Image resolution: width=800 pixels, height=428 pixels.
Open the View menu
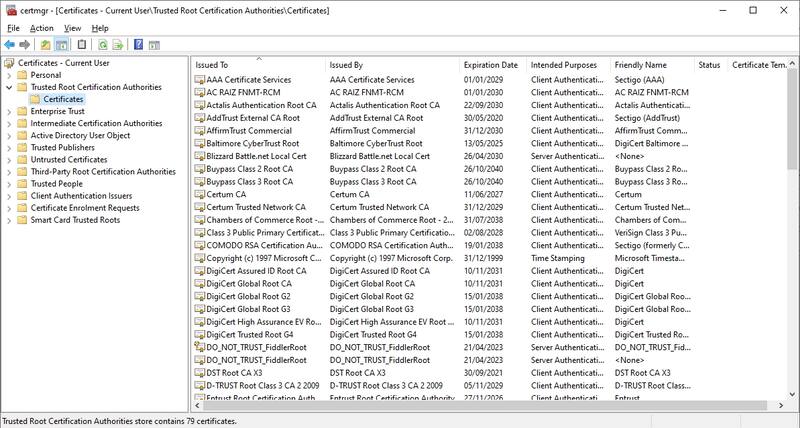tap(72, 28)
